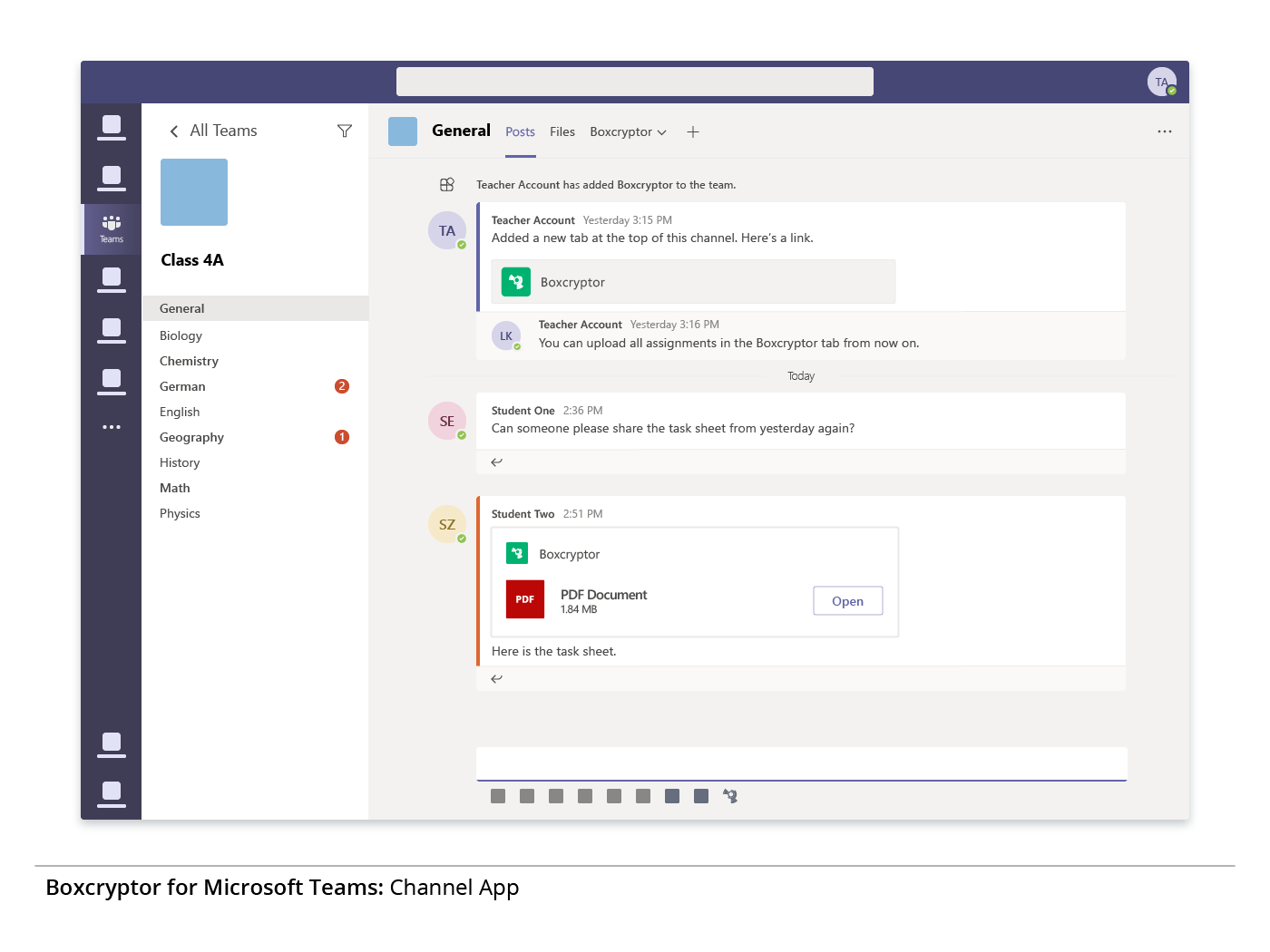1270x952 pixels.
Task: Click the red PDF file icon
Action: tap(525, 599)
